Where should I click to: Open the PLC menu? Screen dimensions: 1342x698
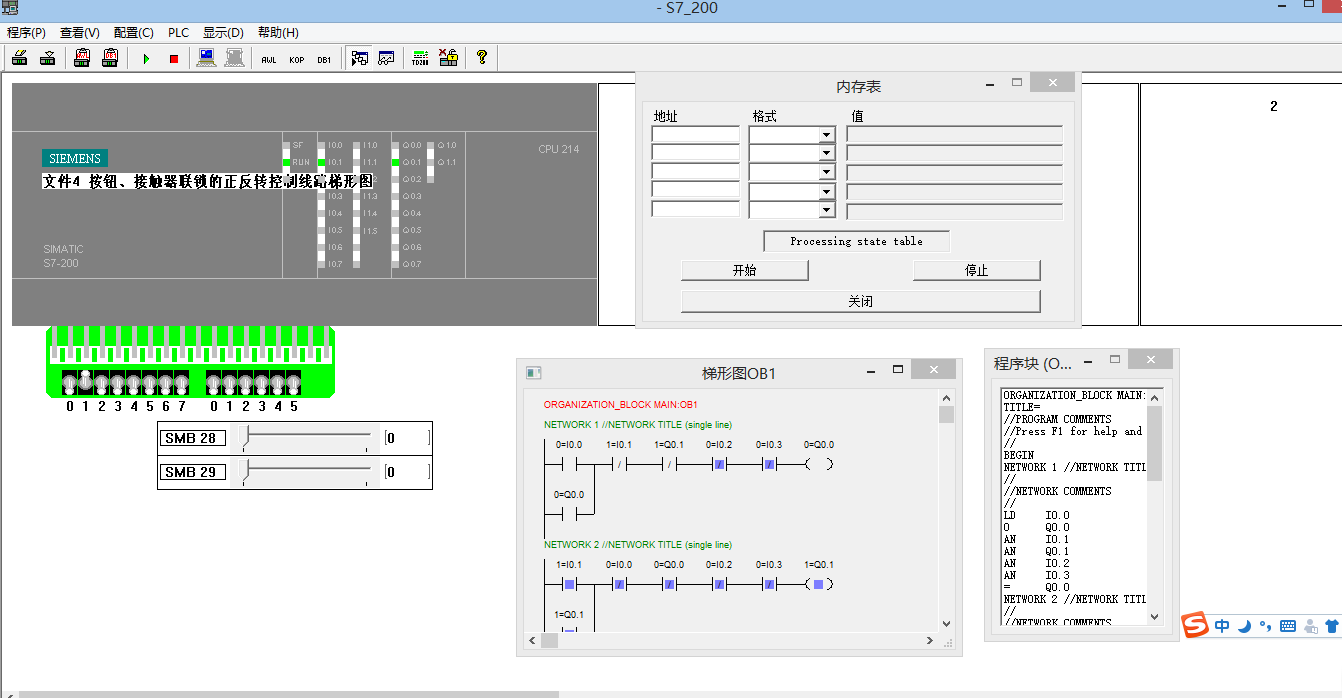[178, 33]
